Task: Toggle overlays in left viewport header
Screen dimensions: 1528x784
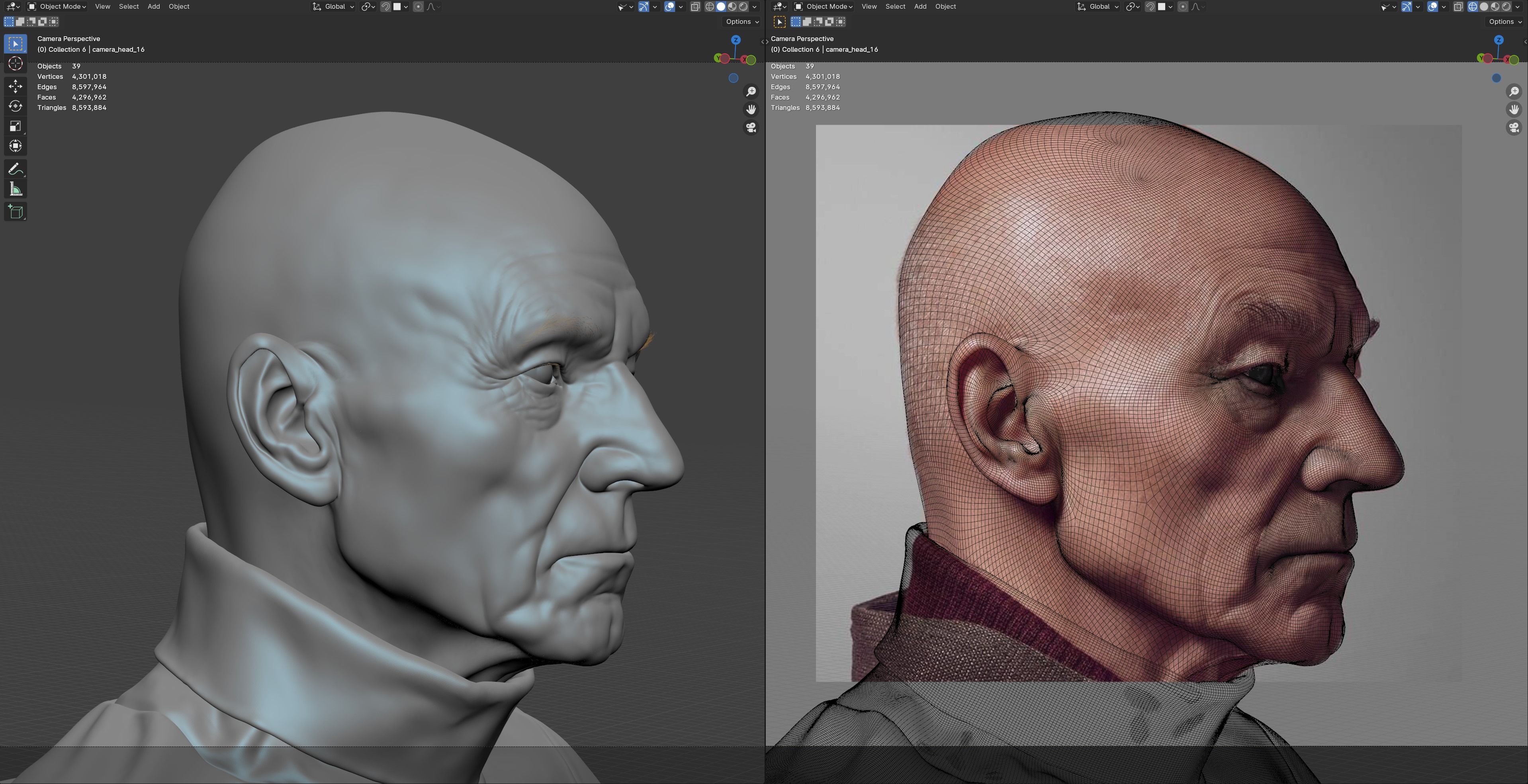Action: click(670, 6)
